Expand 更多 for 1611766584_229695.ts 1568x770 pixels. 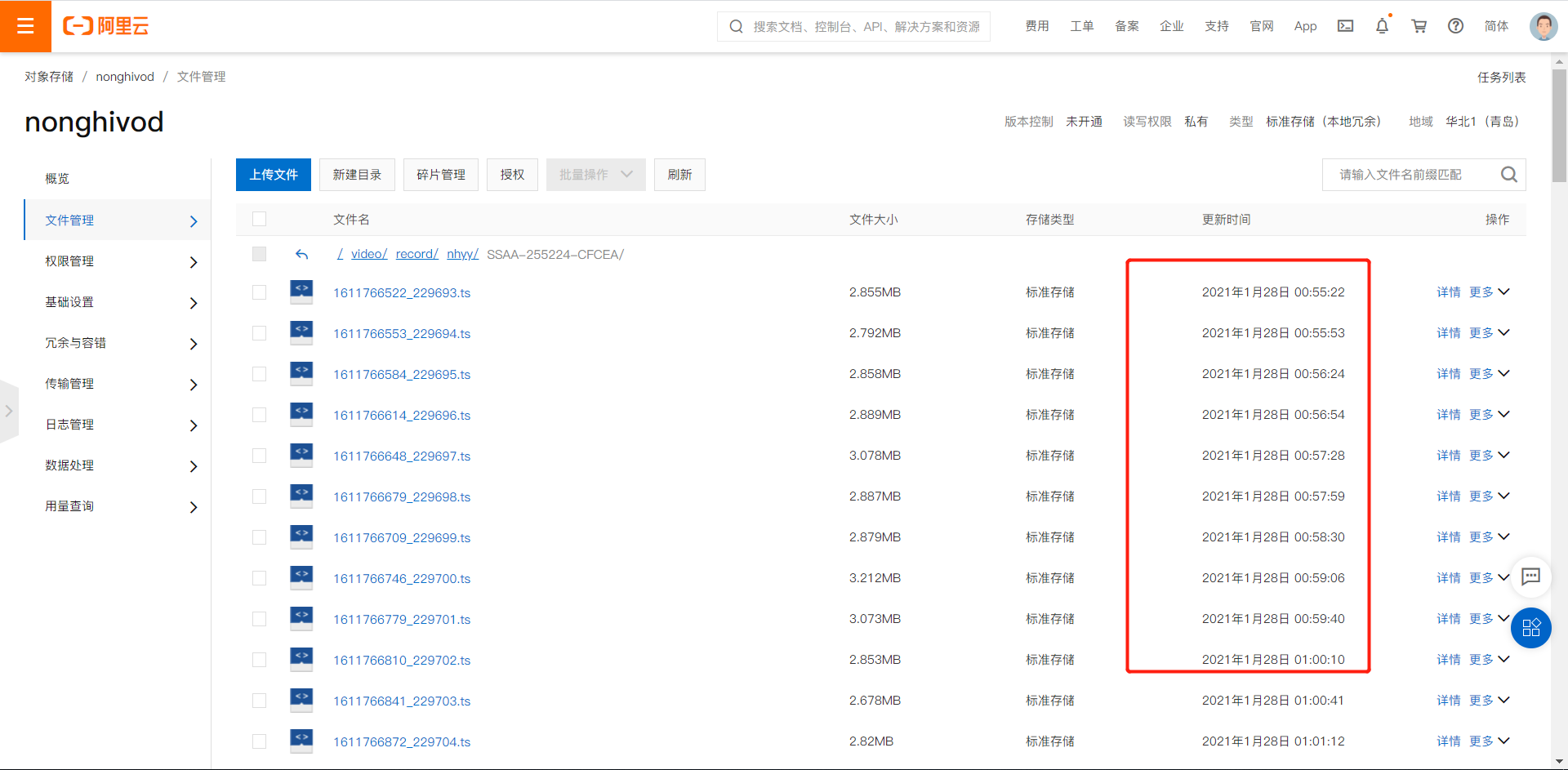tap(1490, 374)
